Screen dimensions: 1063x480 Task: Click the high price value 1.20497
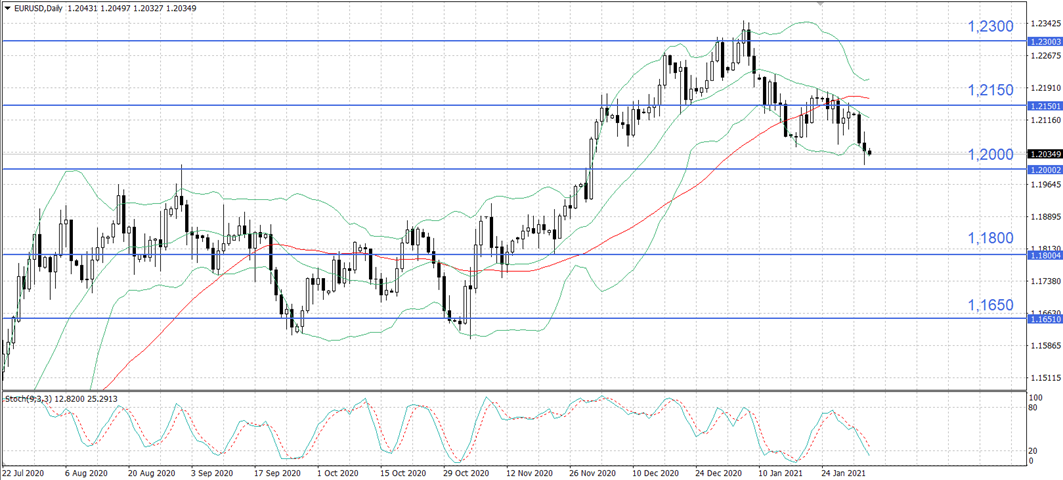point(115,7)
